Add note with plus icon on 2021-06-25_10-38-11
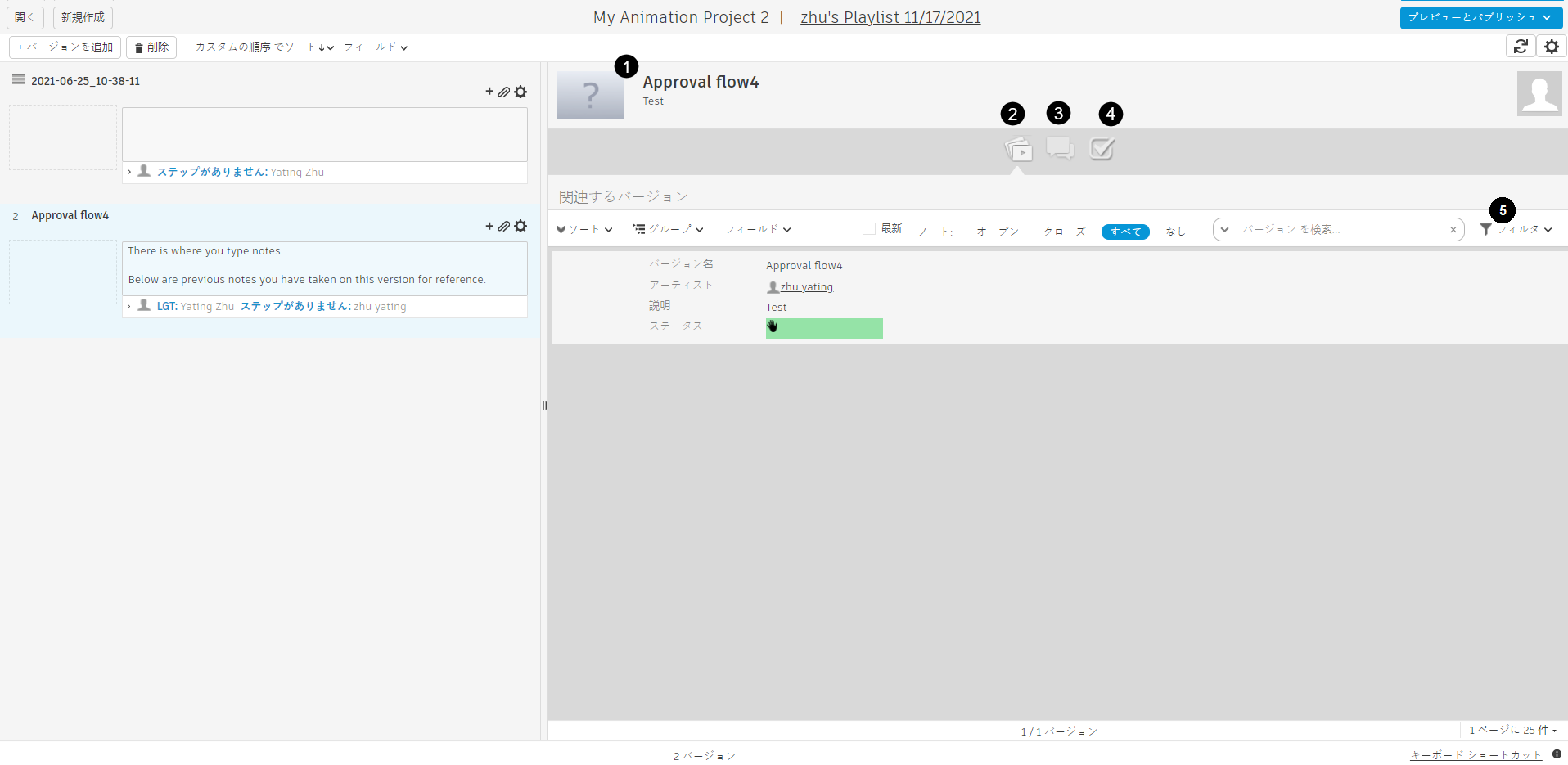Screen dimensions: 1568x765 pos(489,92)
